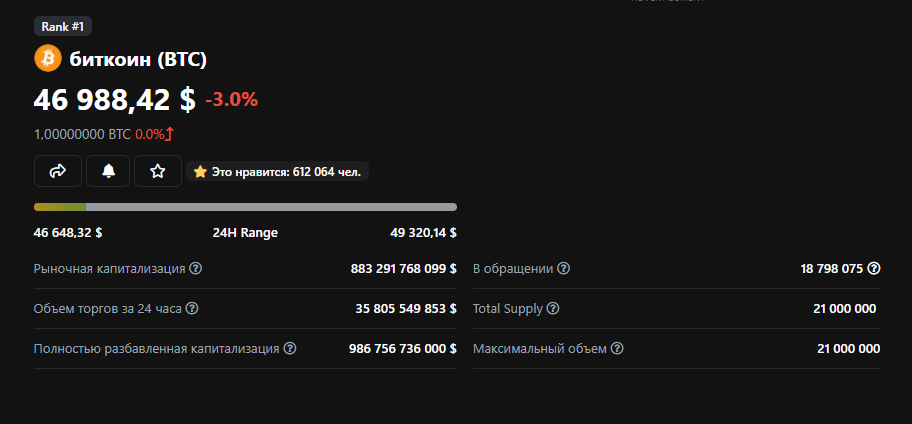Click the биткоин (BTC) title
The height and width of the screenshot is (424, 912).
(138, 60)
